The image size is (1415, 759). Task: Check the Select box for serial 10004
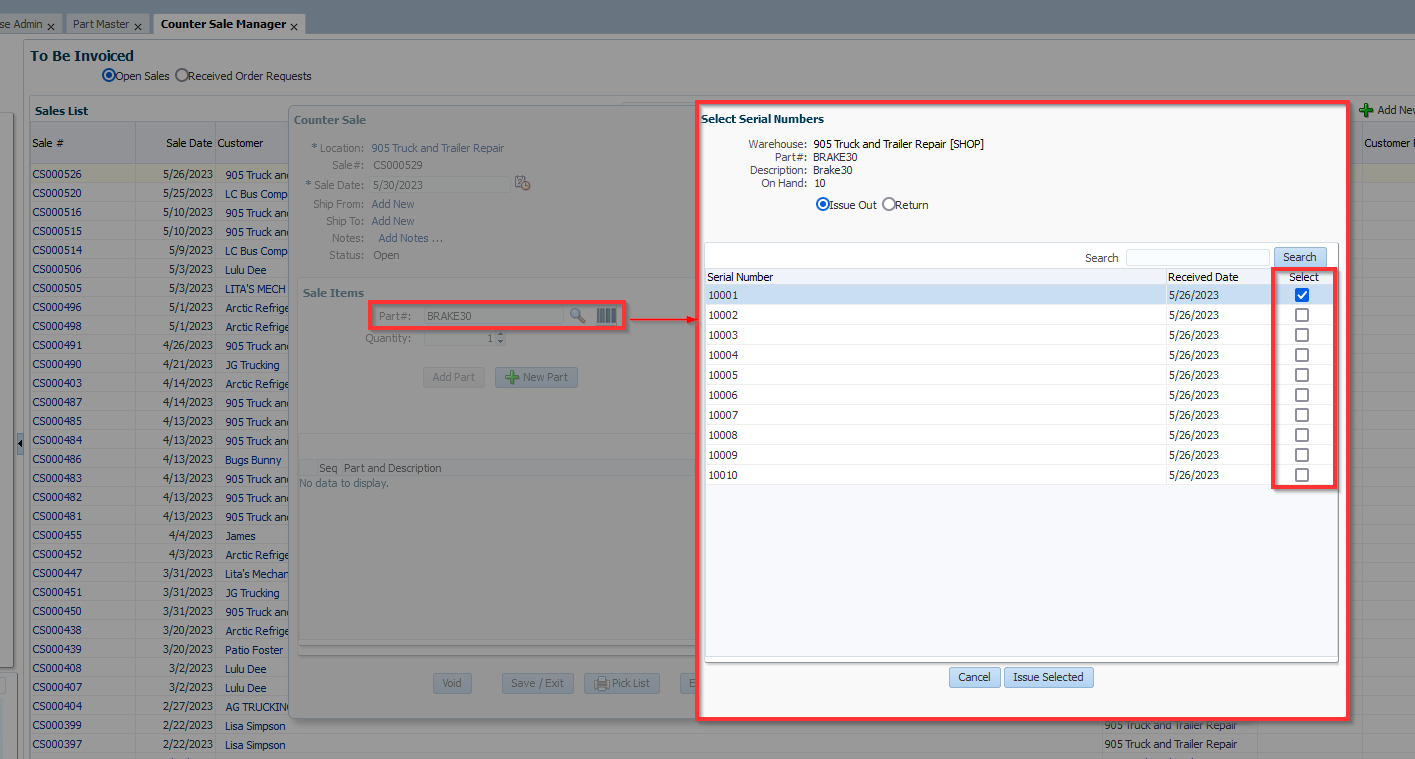(x=1301, y=355)
